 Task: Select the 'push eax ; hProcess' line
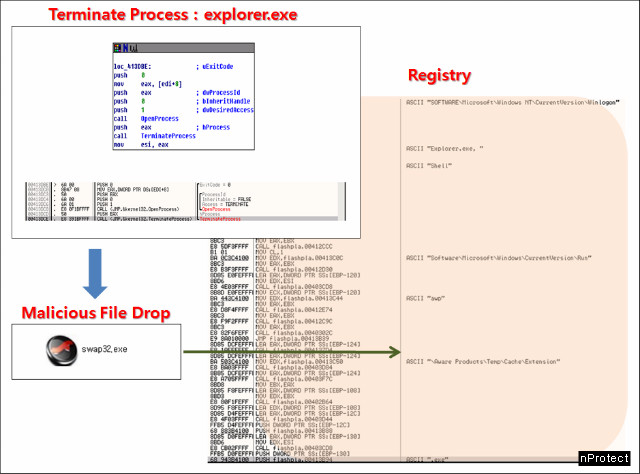pyautogui.click(x=171, y=127)
